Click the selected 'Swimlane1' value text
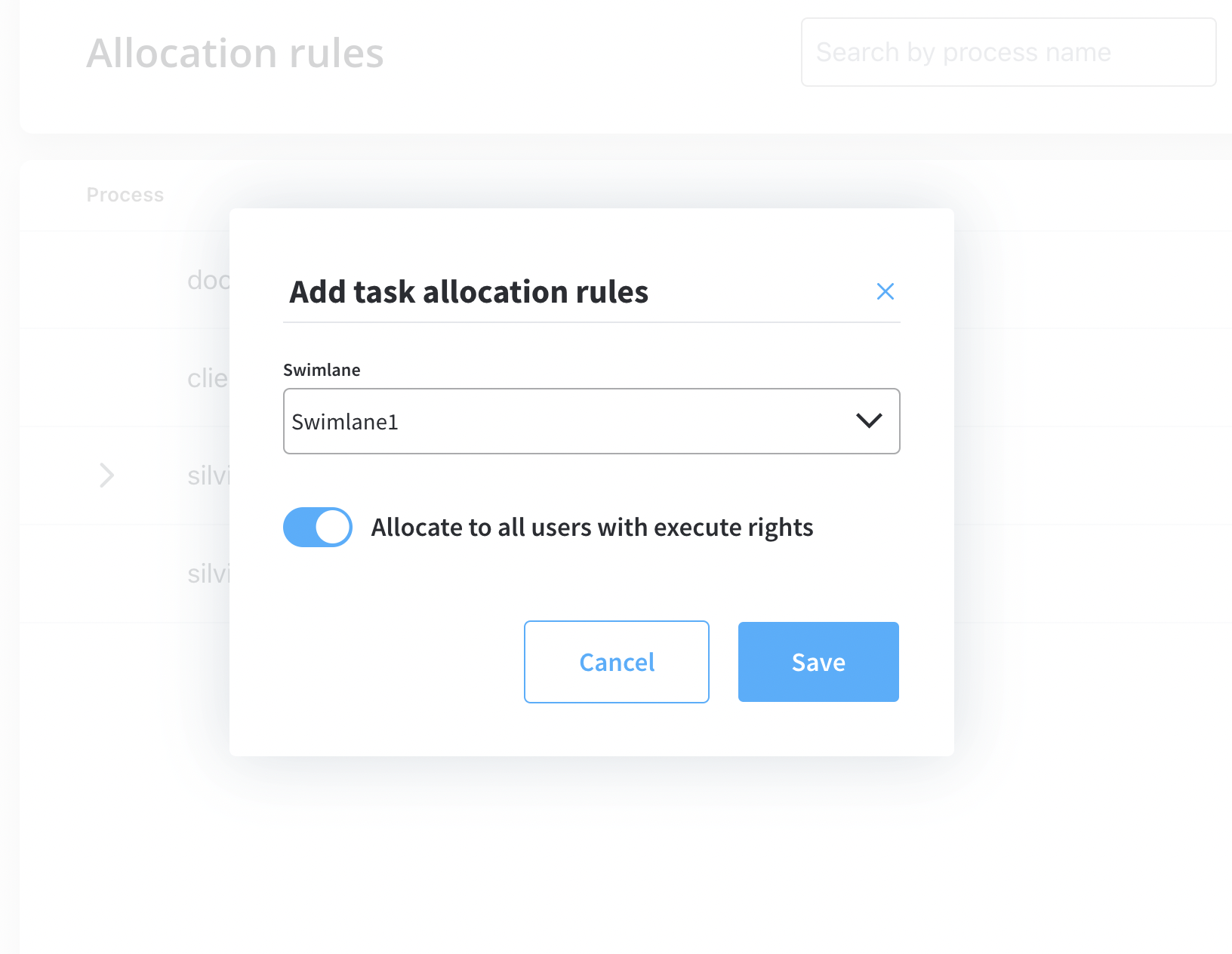 click(x=345, y=422)
